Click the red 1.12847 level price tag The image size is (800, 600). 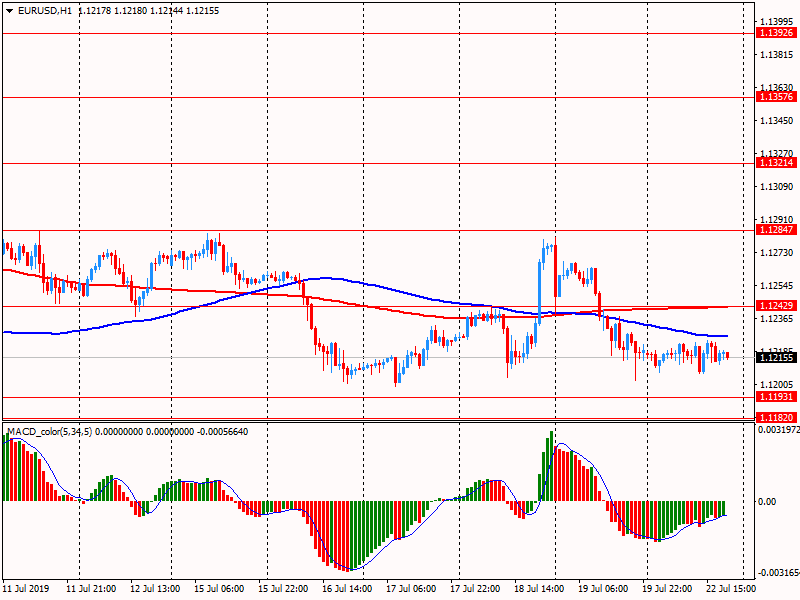[x=776, y=230]
